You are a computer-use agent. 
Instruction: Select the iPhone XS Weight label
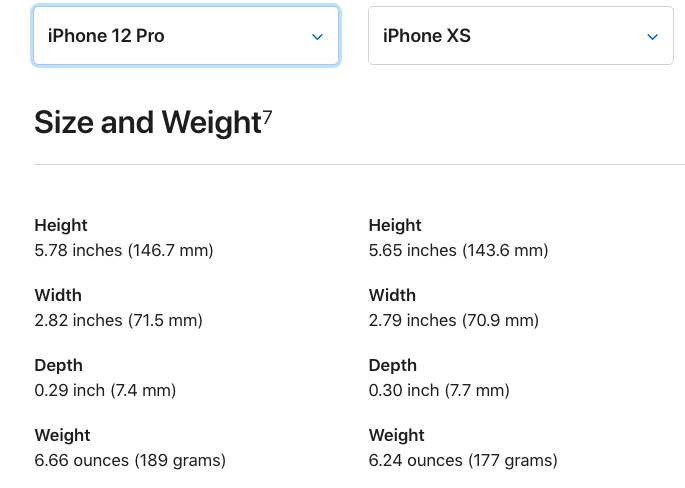click(x=397, y=435)
